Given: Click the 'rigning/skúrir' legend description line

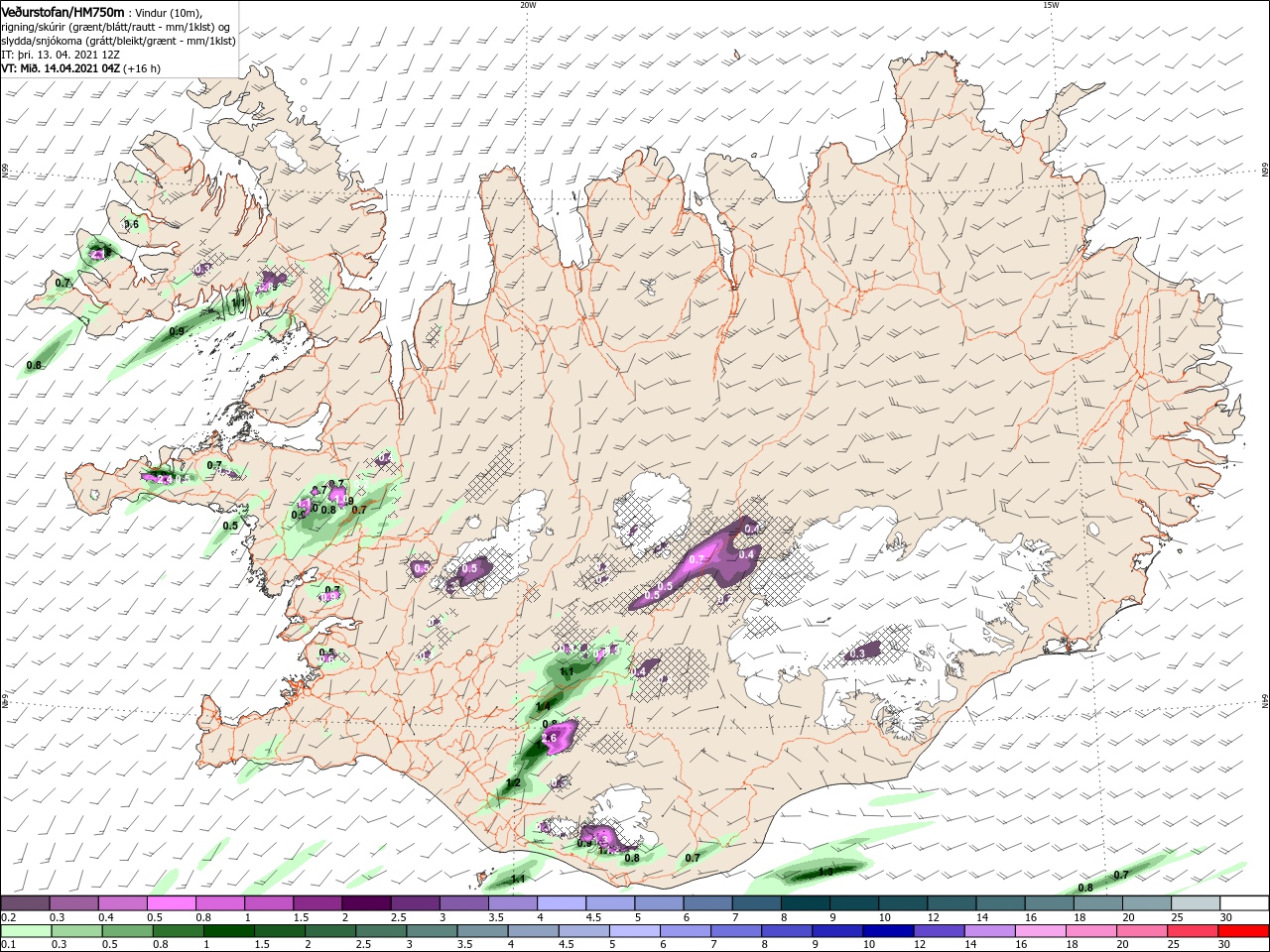Looking at the screenshot, I should click(x=116, y=27).
